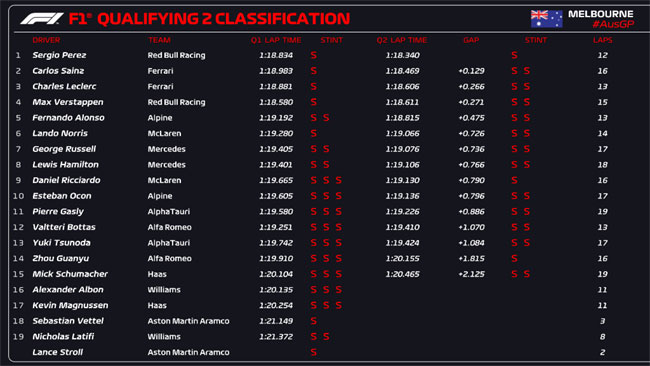Open the #AusGP hashtag link
Image resolution: width=650 pixels, height=366 pixels.
[x=613, y=24]
